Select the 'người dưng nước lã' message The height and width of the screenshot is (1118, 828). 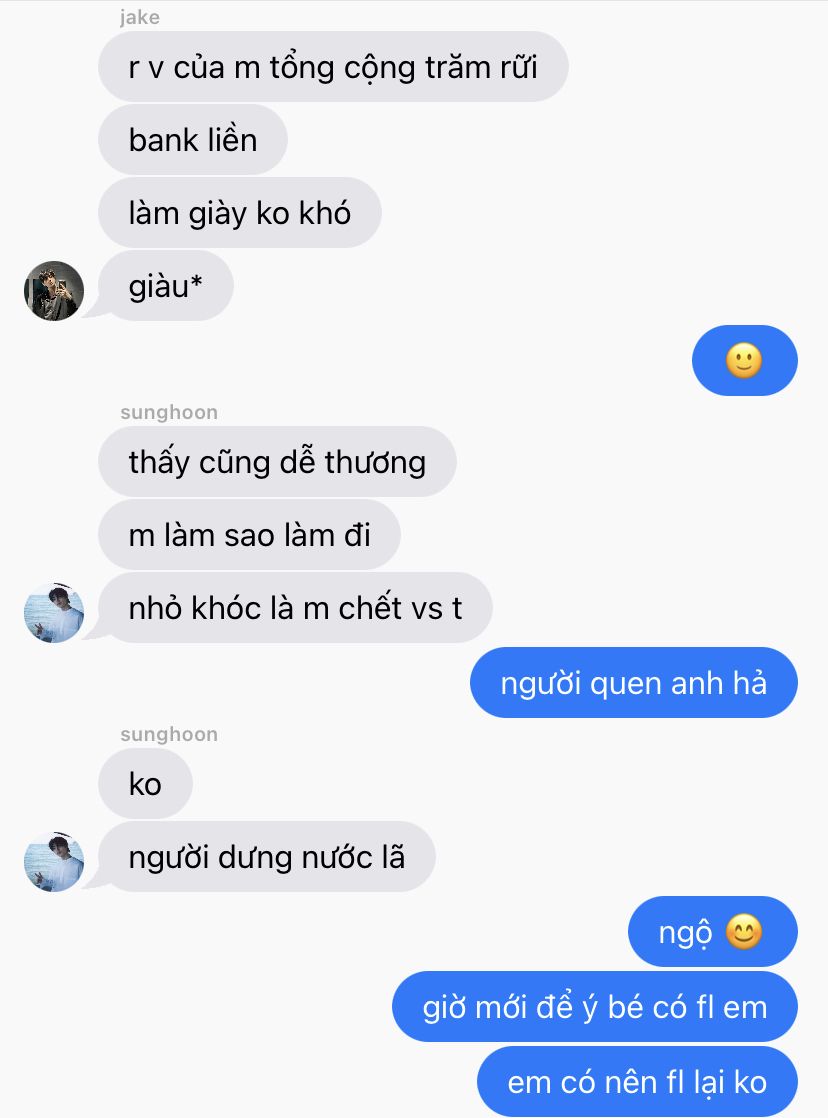pyautogui.click(x=267, y=857)
